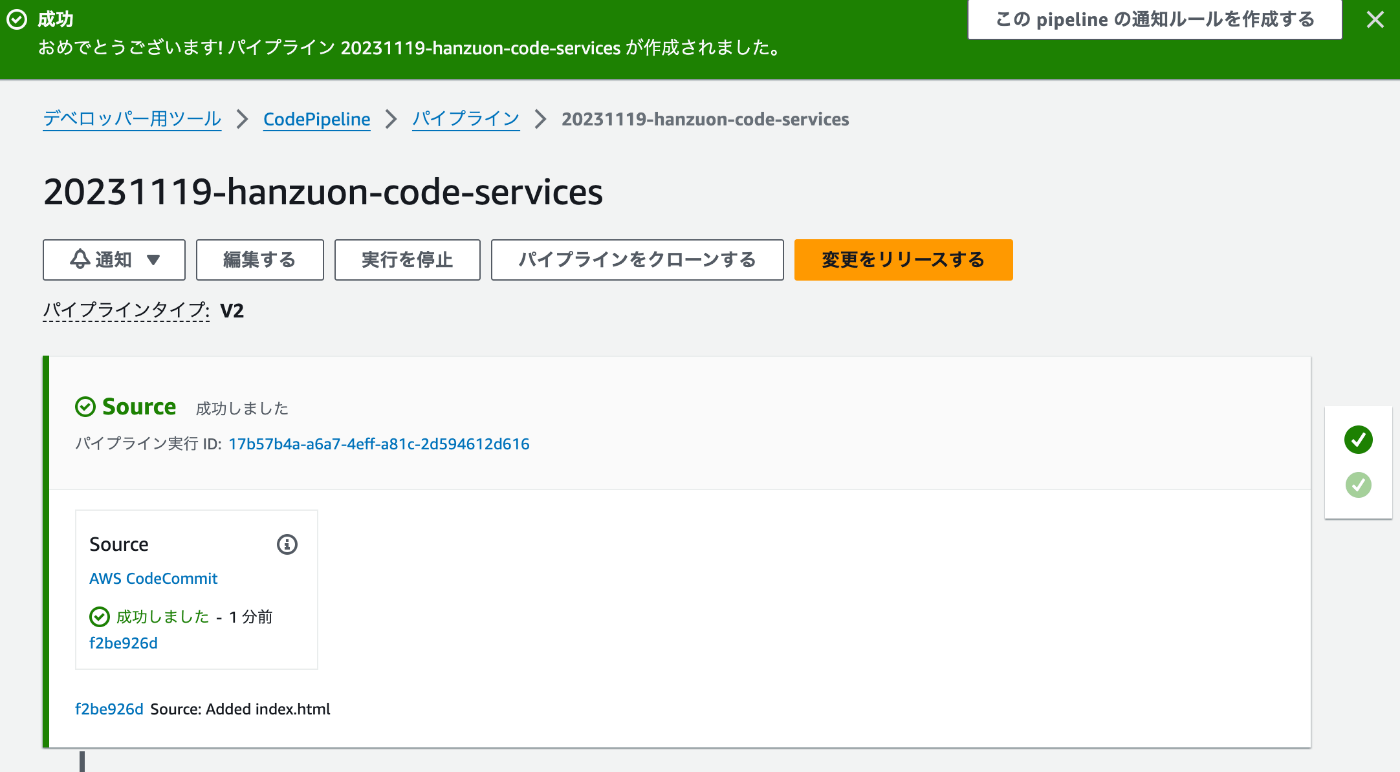This screenshot has height=772, width=1400.
Task: Click the page title 20231119-hanzuon-code-services
Action: (323, 191)
